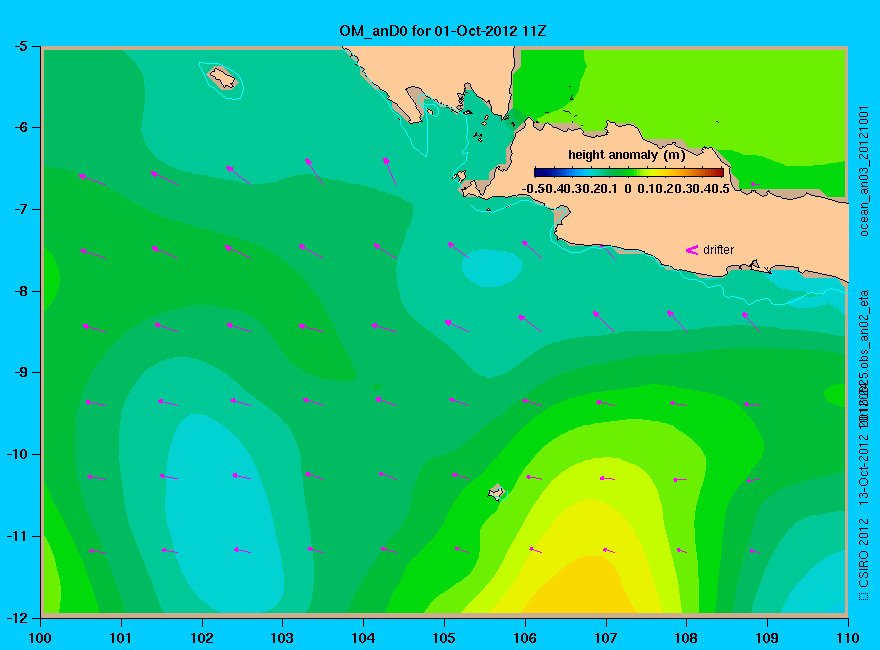The width and height of the screenshot is (880, 650).
Task: Click the y-axis label "-10"
Action: (17, 454)
